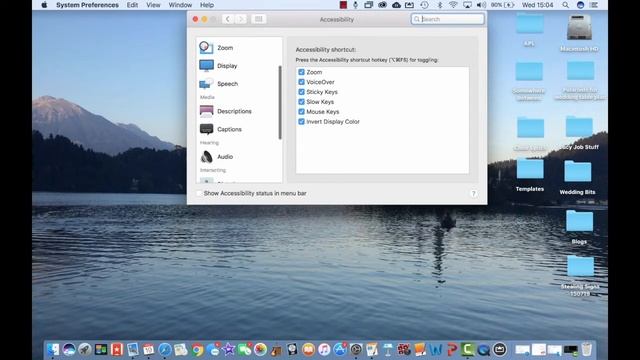Enable Show Accessibility status in menu bar
640x360 pixels.
coord(200,193)
